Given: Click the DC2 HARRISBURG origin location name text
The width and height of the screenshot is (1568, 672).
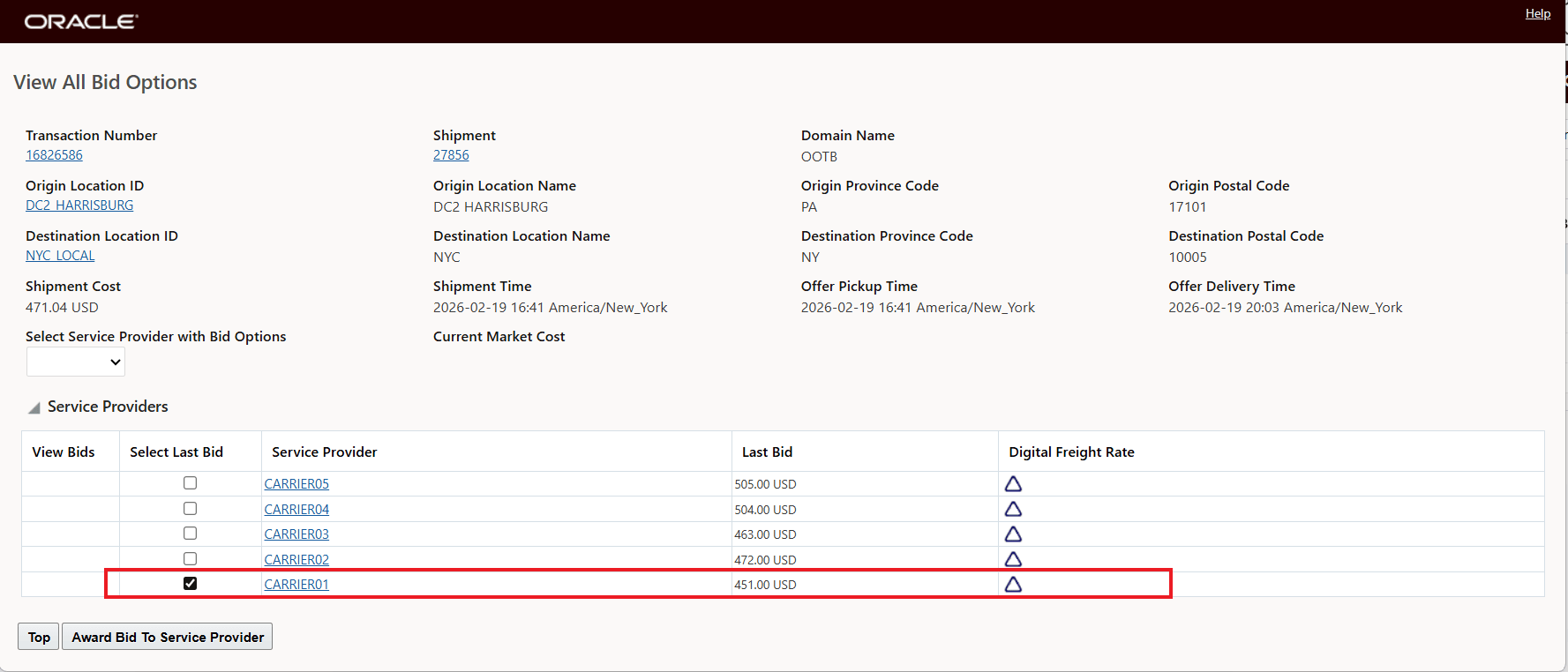Looking at the screenshot, I should tap(491, 207).
